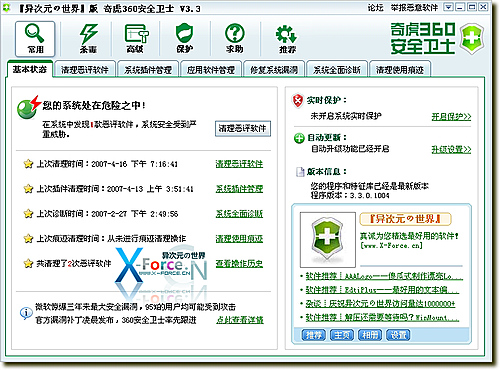Open the 高级 tools toolbar icon
The height and width of the screenshot is (370, 500).
coord(136,39)
